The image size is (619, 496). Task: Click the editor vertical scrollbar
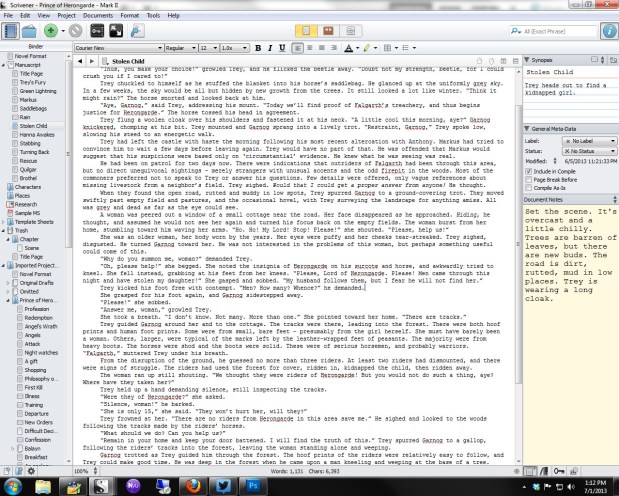click(x=518, y=245)
